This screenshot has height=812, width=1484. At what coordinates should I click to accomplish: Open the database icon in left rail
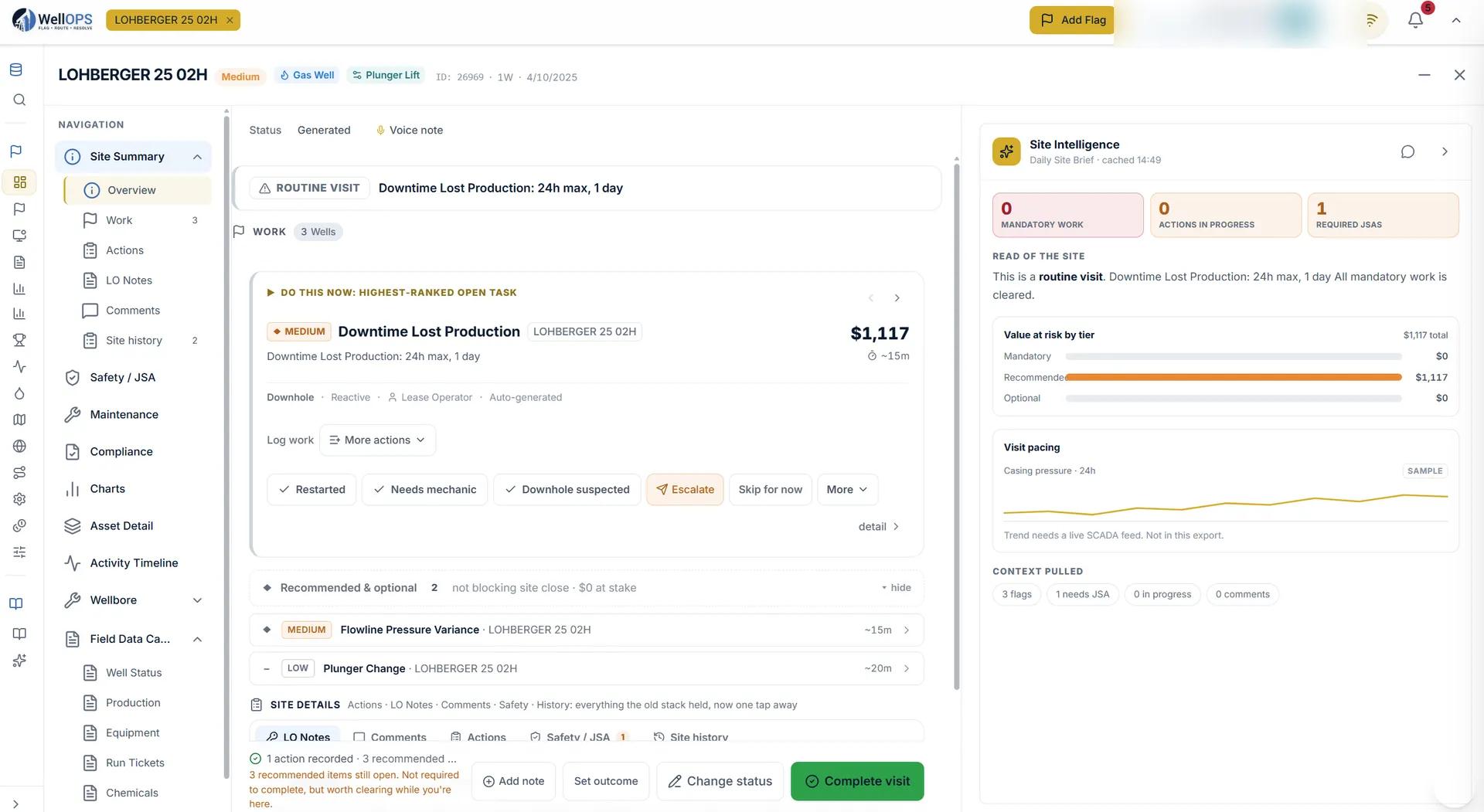[x=15, y=70]
